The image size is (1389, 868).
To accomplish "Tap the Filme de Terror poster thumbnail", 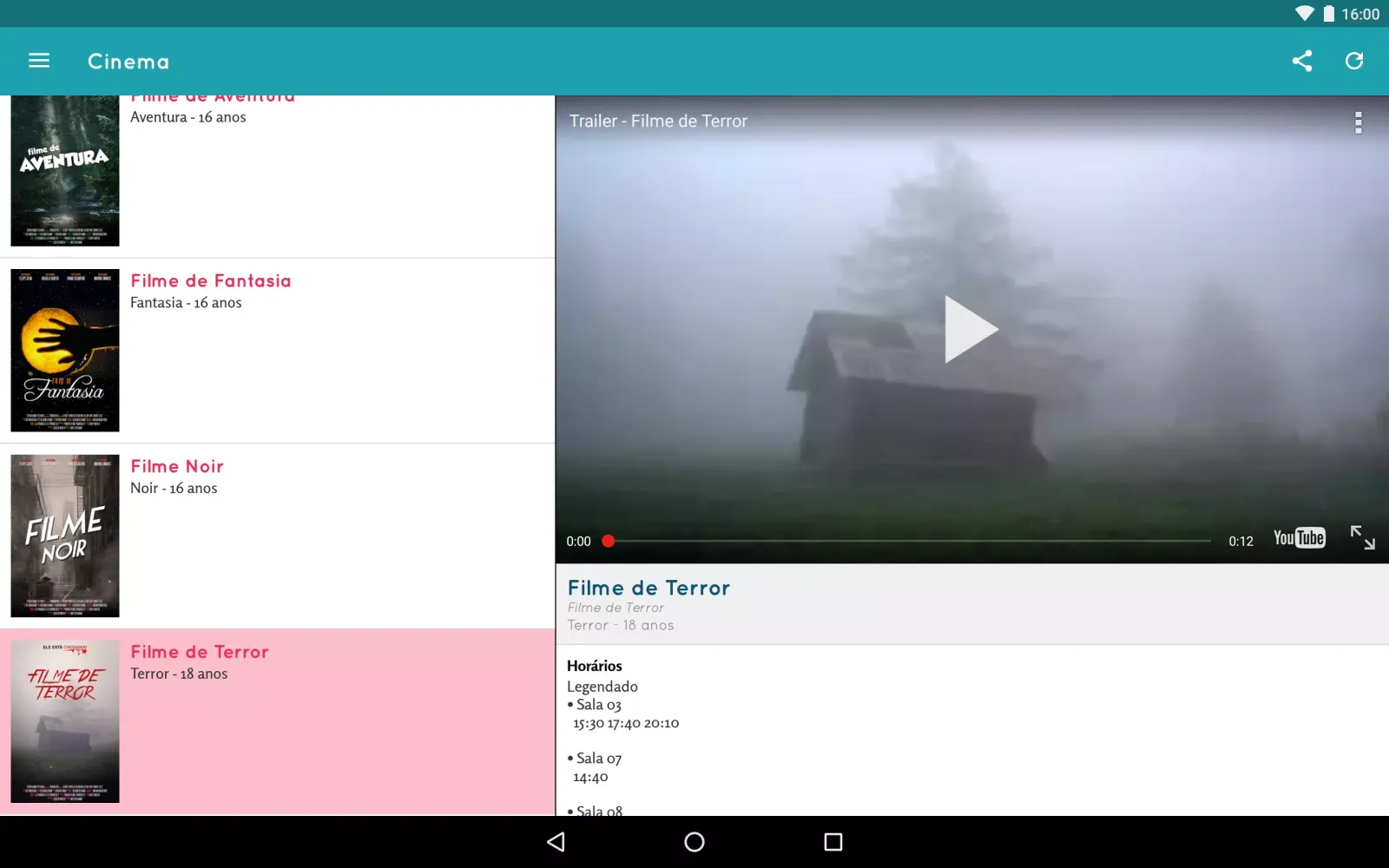I will pos(64,721).
